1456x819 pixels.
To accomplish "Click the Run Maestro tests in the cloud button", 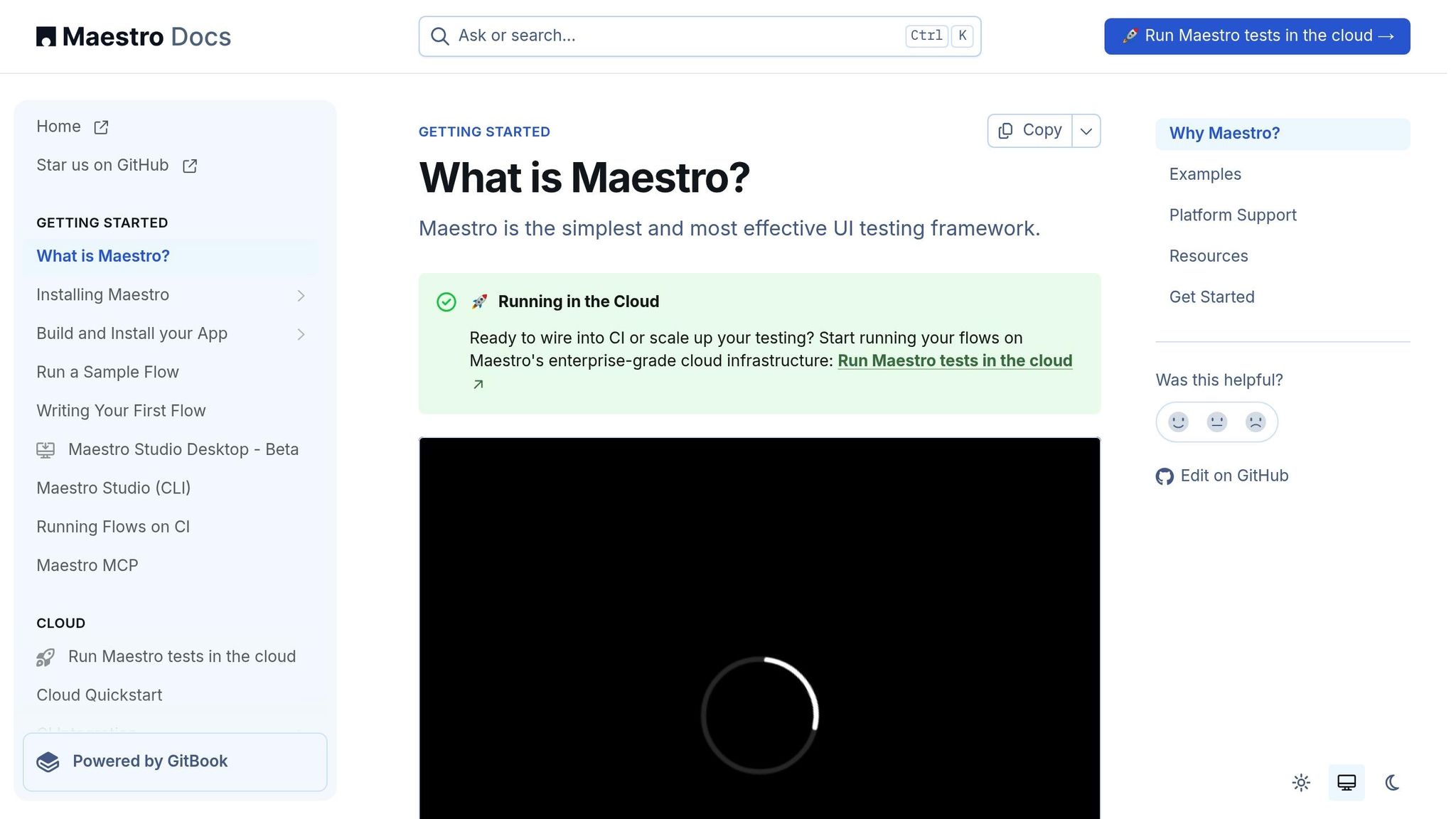I will point(1256,36).
